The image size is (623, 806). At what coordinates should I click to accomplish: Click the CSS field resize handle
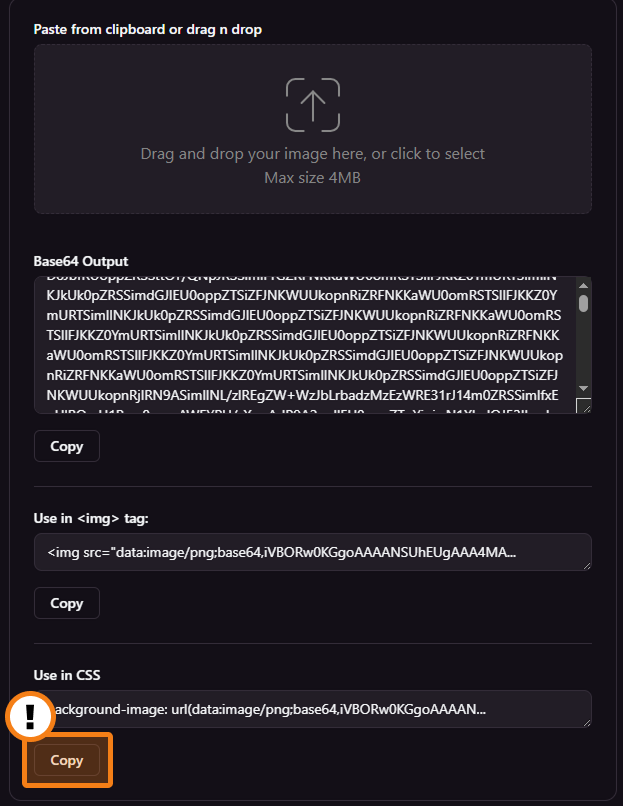[x=585, y=721]
